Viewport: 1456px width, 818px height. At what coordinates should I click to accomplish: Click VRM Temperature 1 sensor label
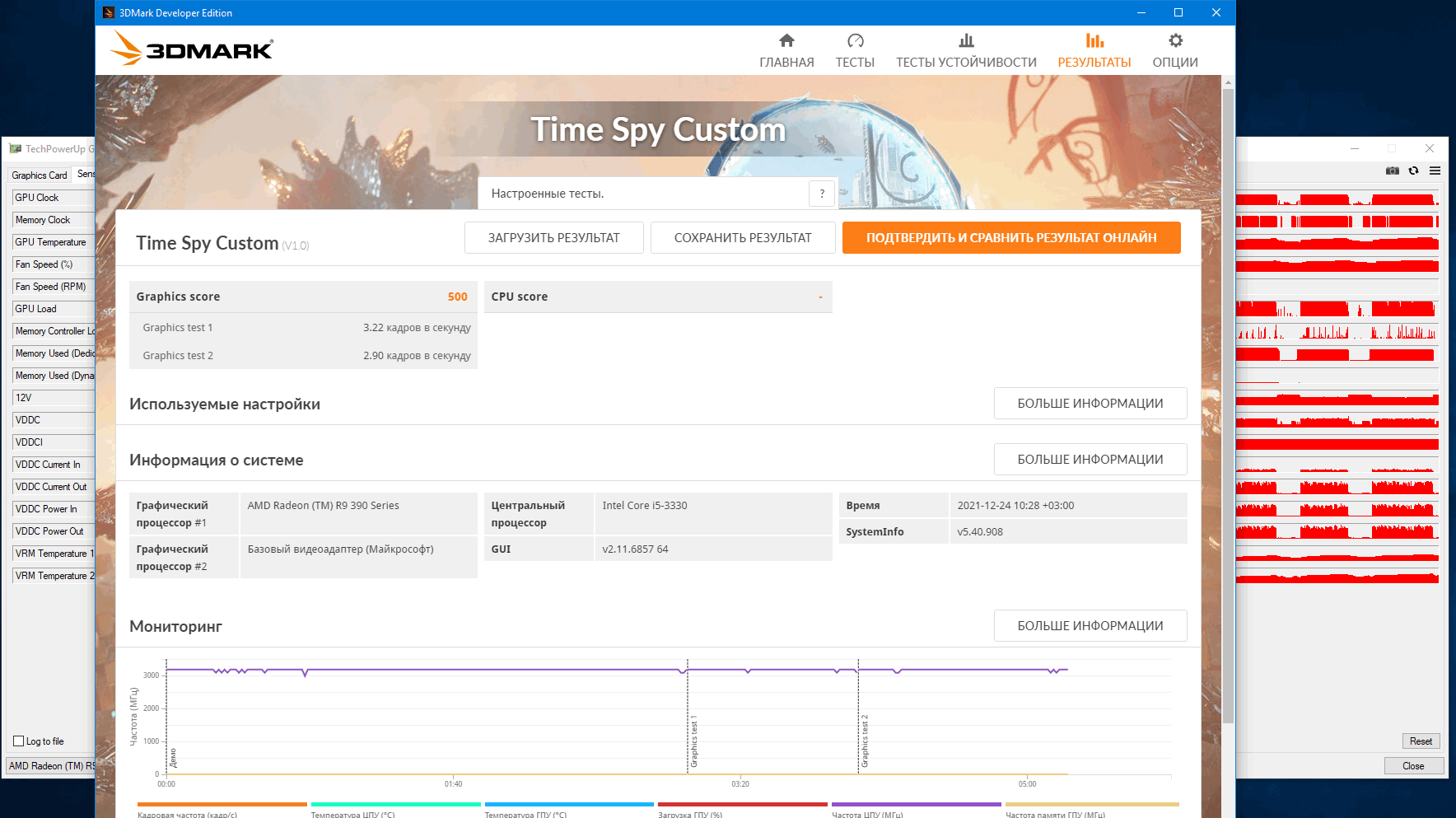(54, 554)
